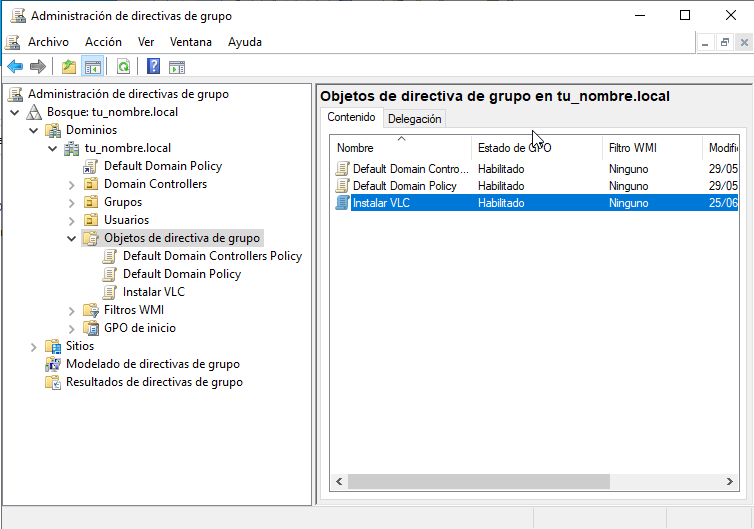Click the Domain Controllers OU folder icon
Screen dimensions: 754x529
coord(91,184)
